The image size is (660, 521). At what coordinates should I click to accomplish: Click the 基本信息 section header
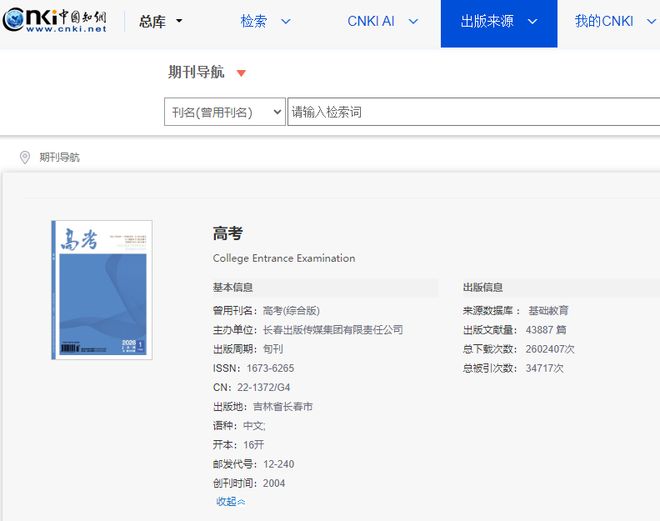[233, 287]
